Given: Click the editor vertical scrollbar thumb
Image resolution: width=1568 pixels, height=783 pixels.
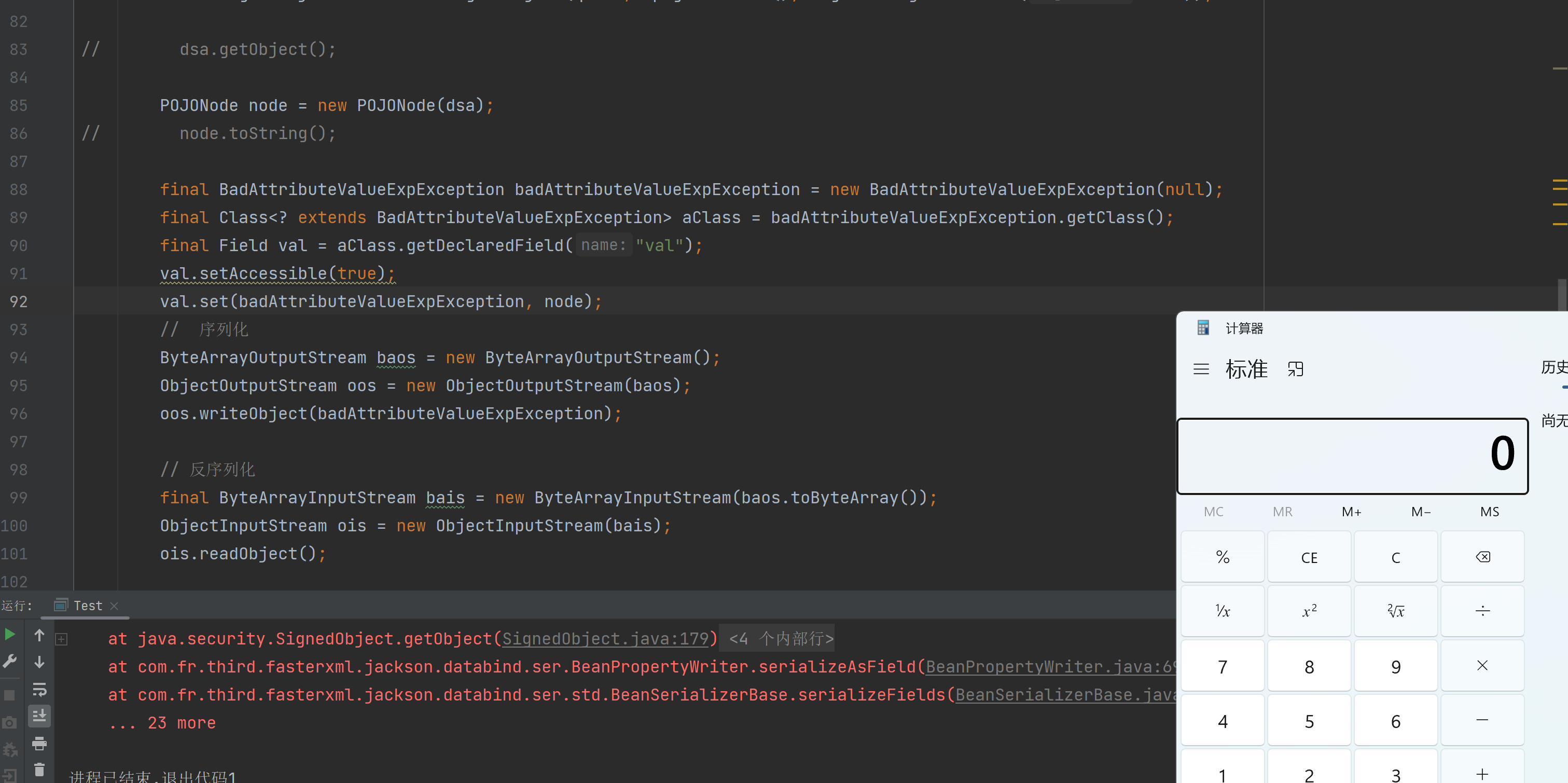Looking at the screenshot, I should [x=1561, y=295].
